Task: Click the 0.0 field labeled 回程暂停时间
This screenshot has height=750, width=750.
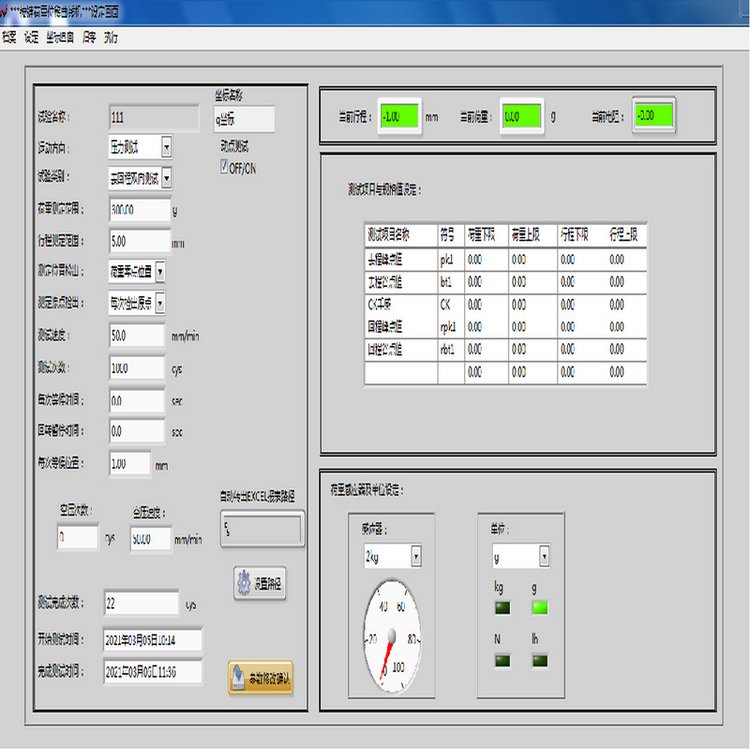Action: point(137,431)
